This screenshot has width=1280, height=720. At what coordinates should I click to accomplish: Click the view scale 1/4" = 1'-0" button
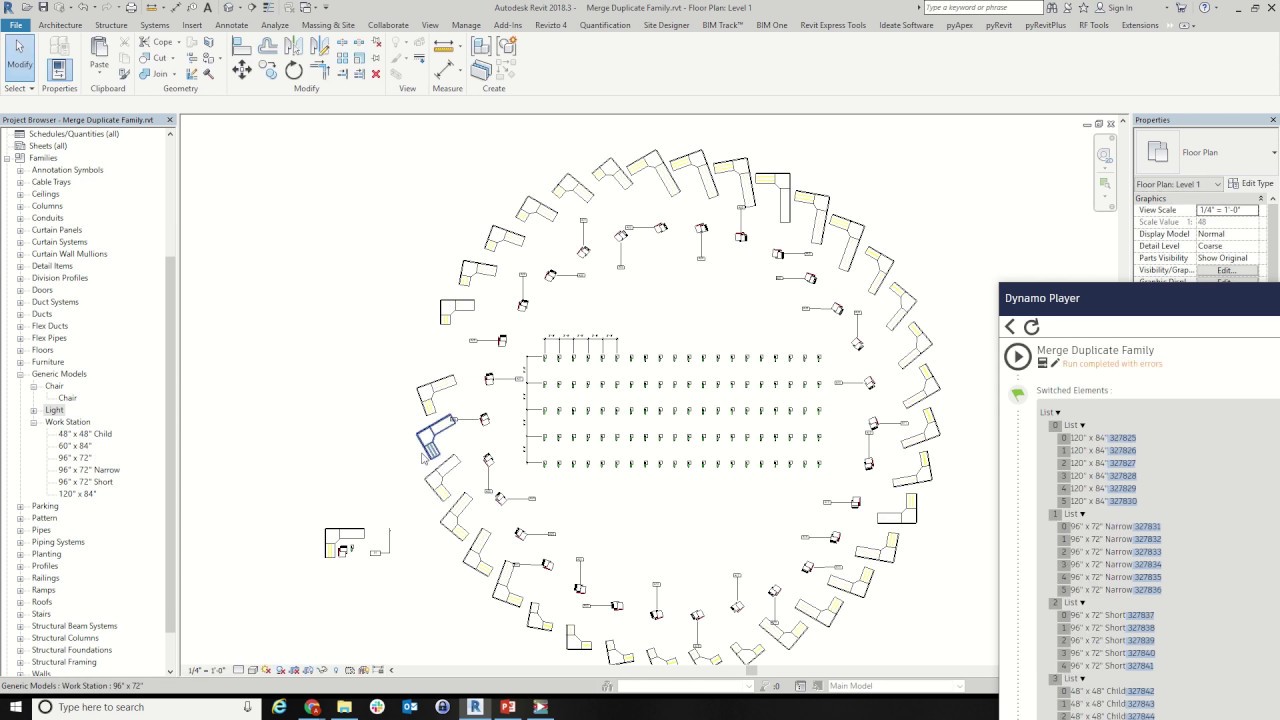[x=207, y=670]
